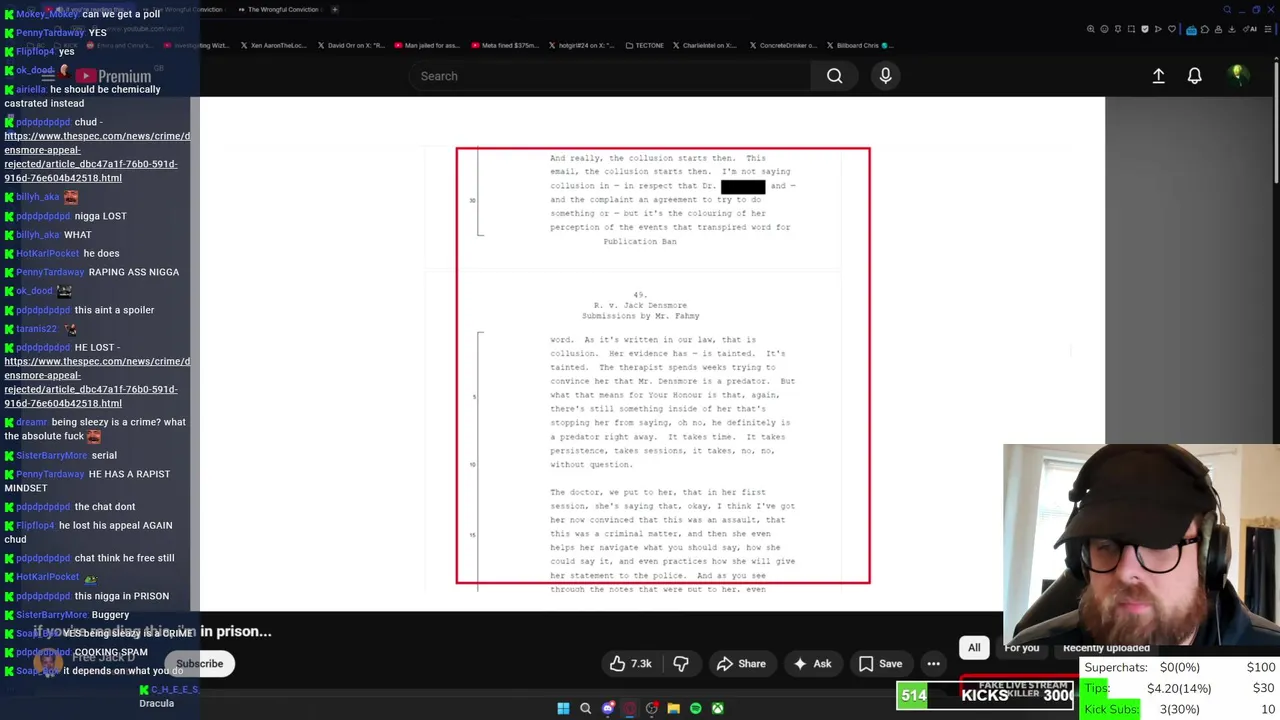The height and width of the screenshot is (720, 1280).
Task: Open first thespec.com Densmore appeal link in chat
Action: (96, 157)
